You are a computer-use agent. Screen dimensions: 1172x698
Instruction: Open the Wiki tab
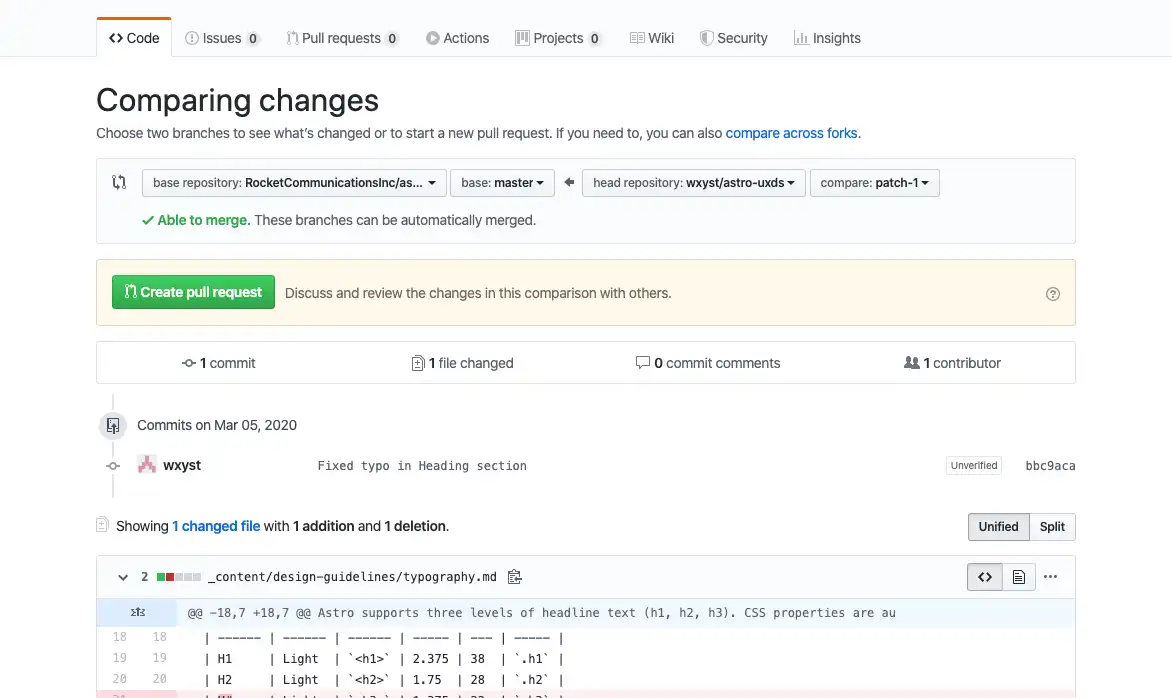tap(652, 38)
